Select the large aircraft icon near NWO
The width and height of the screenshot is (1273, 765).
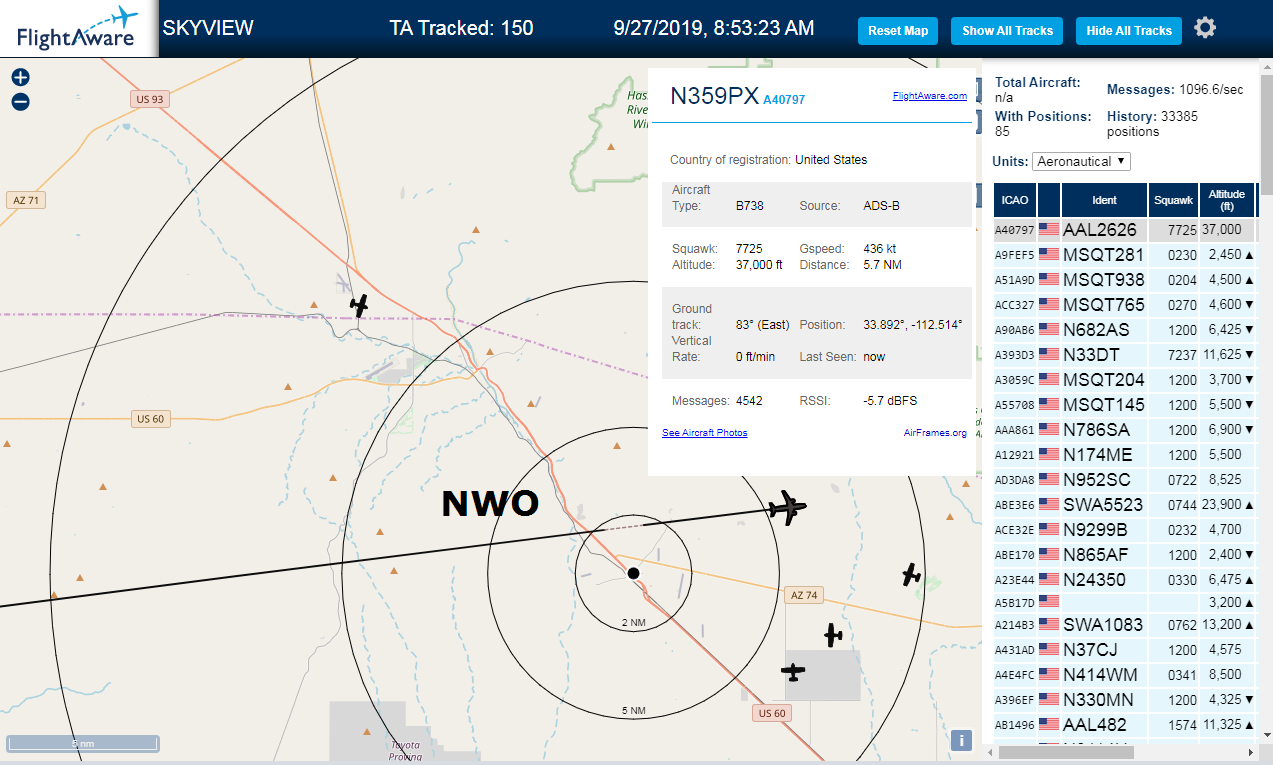coord(788,508)
